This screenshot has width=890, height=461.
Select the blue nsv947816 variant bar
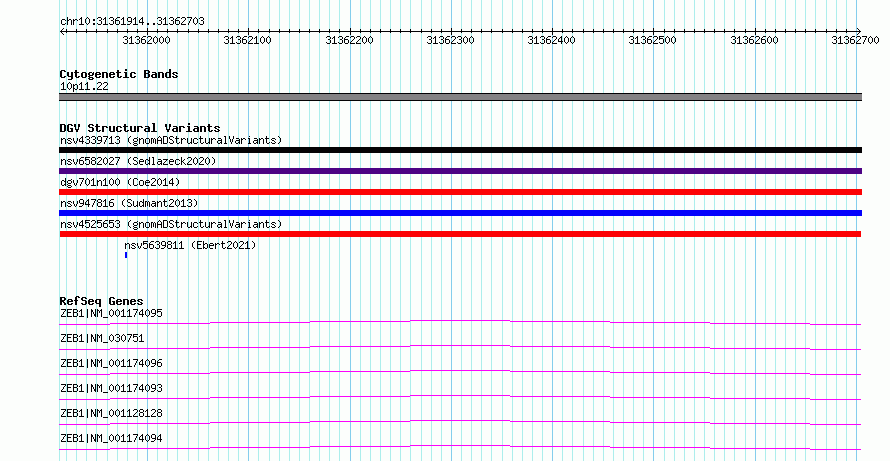[x=460, y=213]
